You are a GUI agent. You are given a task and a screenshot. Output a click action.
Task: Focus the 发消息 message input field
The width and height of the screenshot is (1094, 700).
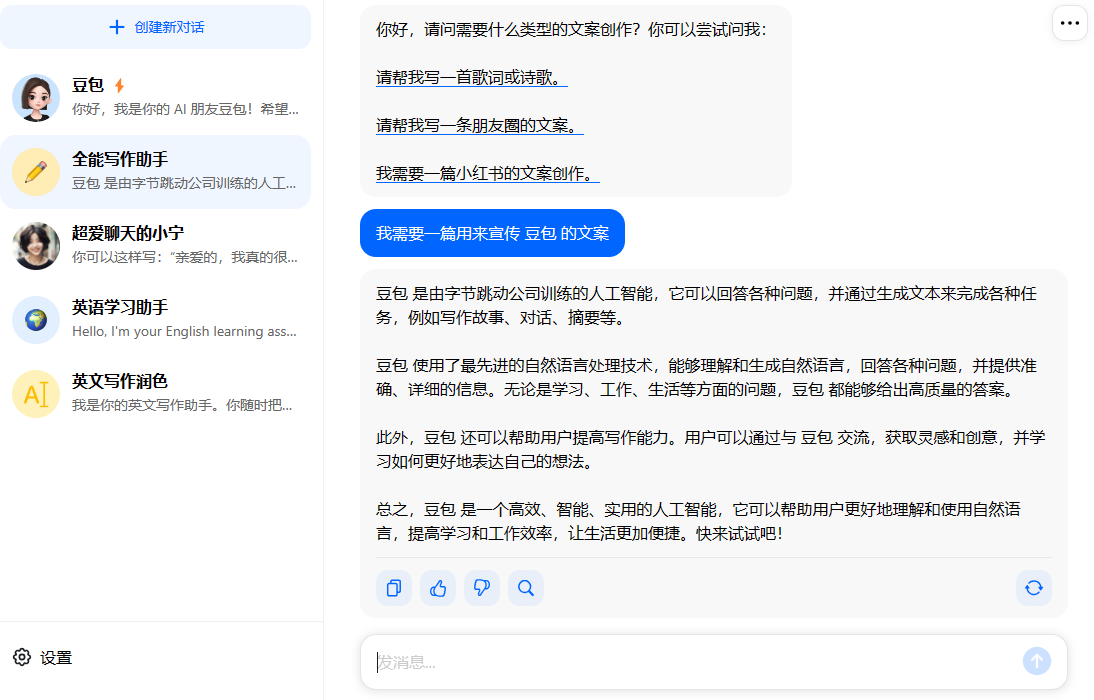pos(690,662)
